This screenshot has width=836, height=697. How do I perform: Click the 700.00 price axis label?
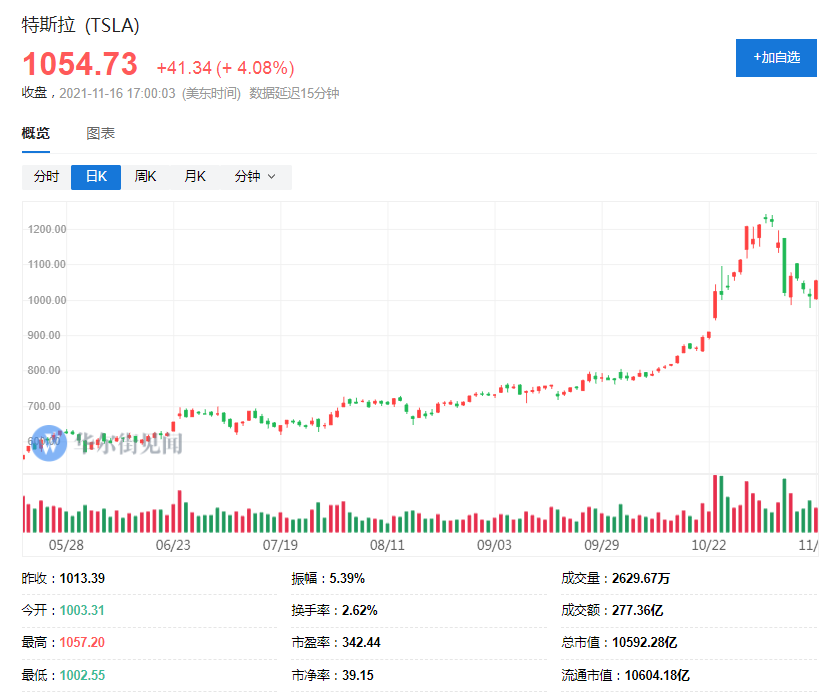pyautogui.click(x=47, y=406)
